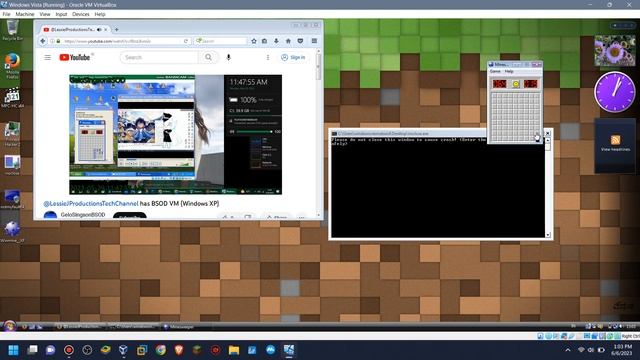This screenshot has height=360, width=640.
Task: Click the site info lock icon
Action: click(58, 41)
